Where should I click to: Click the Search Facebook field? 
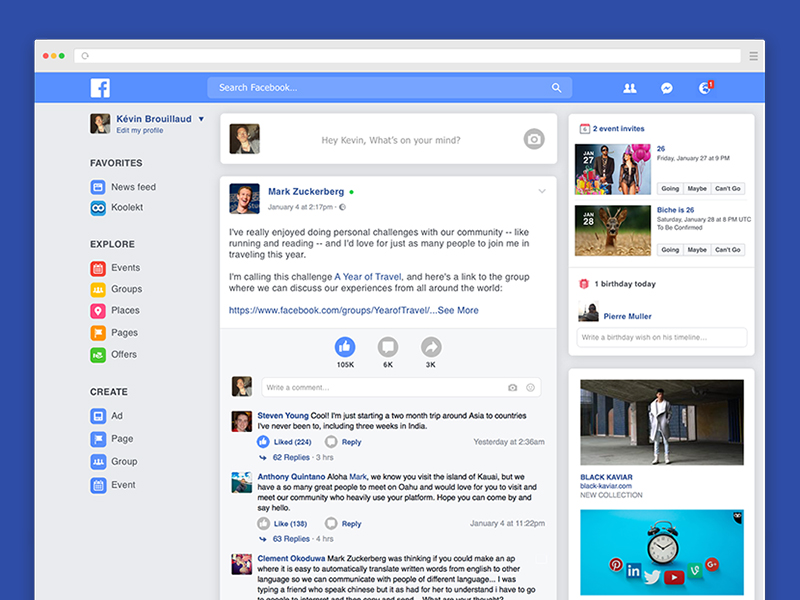pyautogui.click(x=389, y=88)
